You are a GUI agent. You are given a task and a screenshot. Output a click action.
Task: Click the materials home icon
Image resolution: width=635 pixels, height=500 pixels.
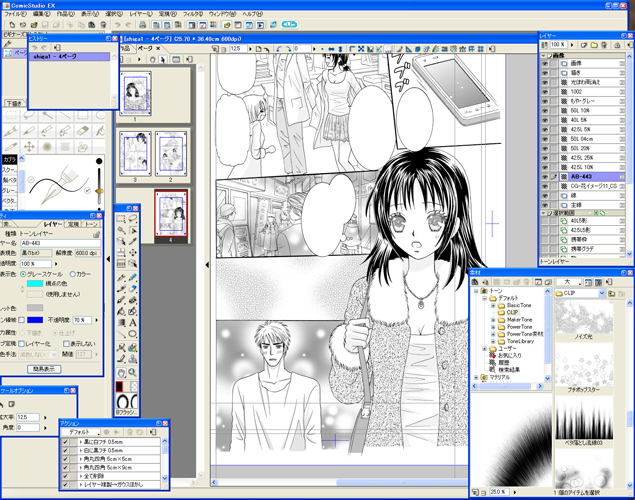(x=475, y=282)
